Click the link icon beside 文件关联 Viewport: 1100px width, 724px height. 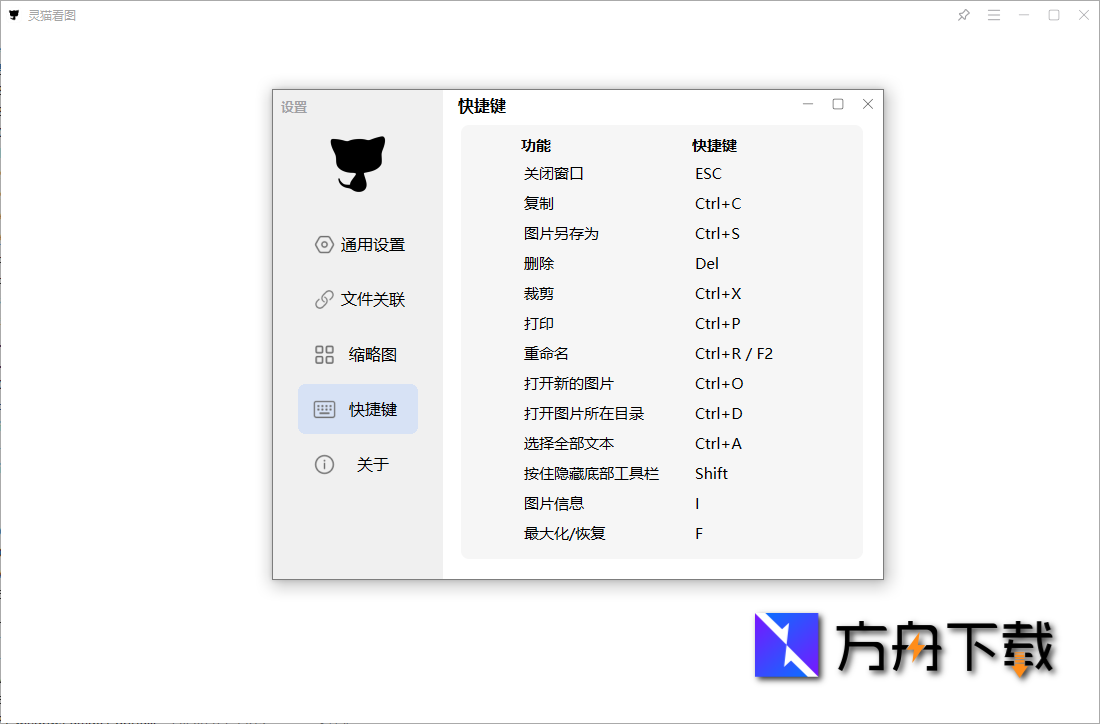(x=324, y=299)
